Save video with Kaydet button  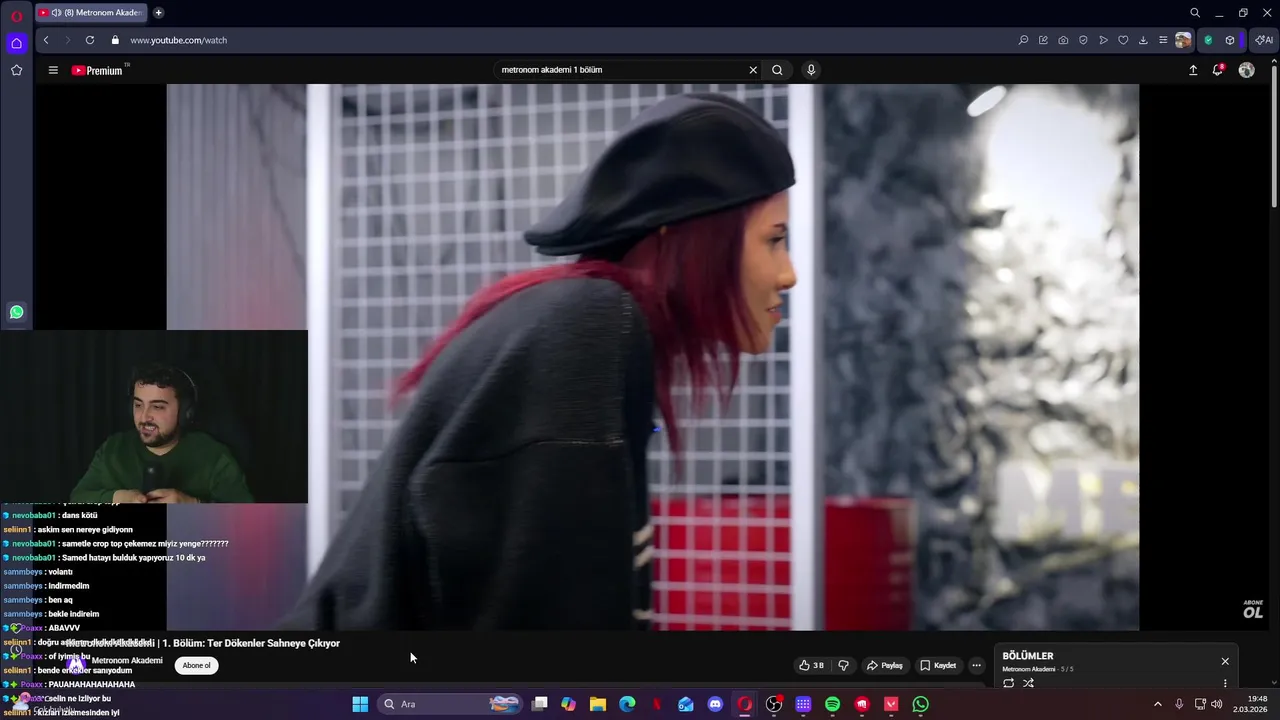coord(938,665)
